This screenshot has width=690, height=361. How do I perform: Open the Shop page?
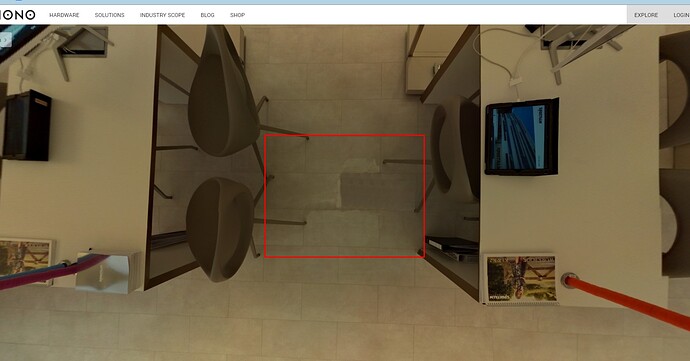click(237, 15)
